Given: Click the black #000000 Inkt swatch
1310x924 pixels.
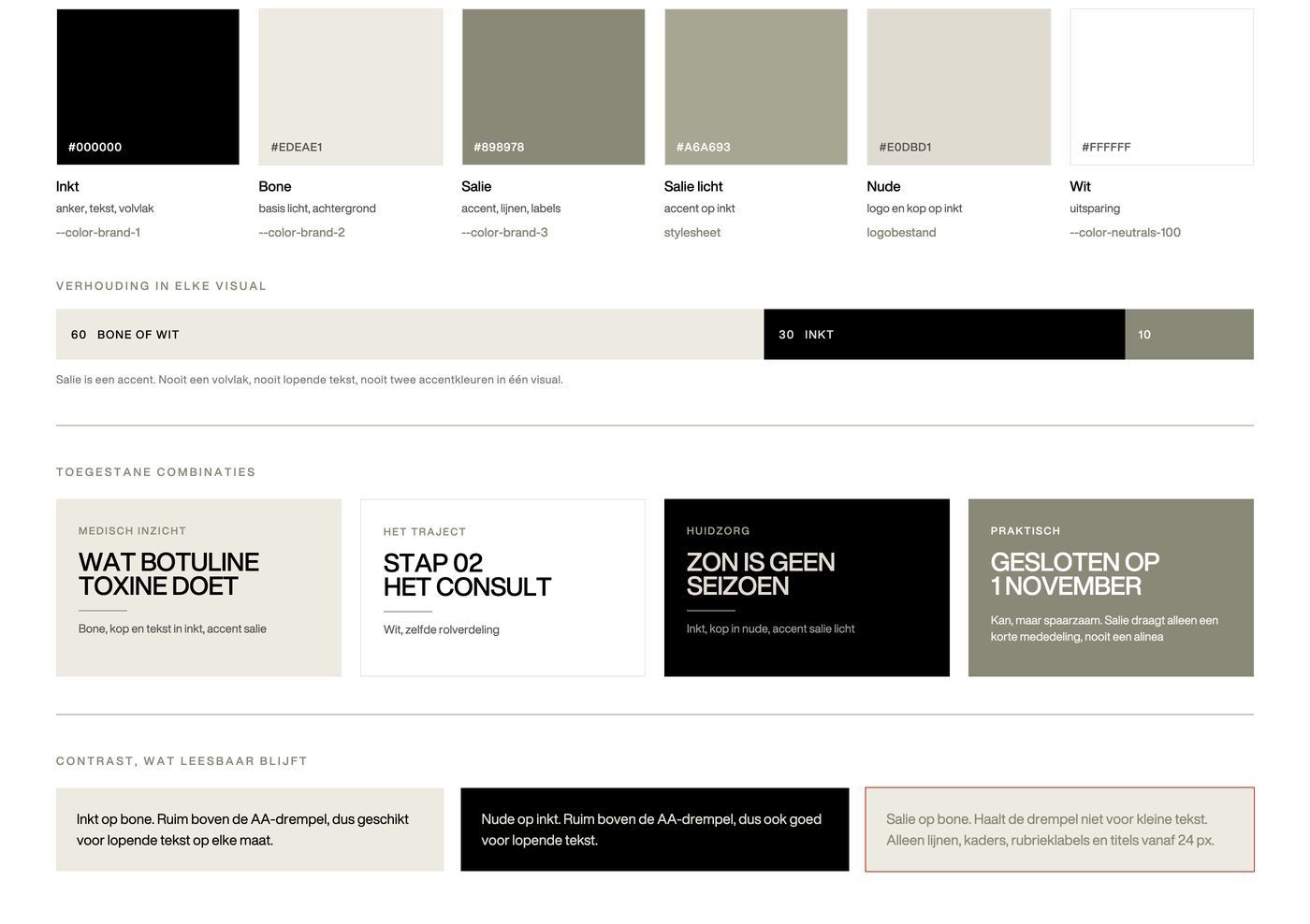Looking at the screenshot, I should (x=148, y=87).
